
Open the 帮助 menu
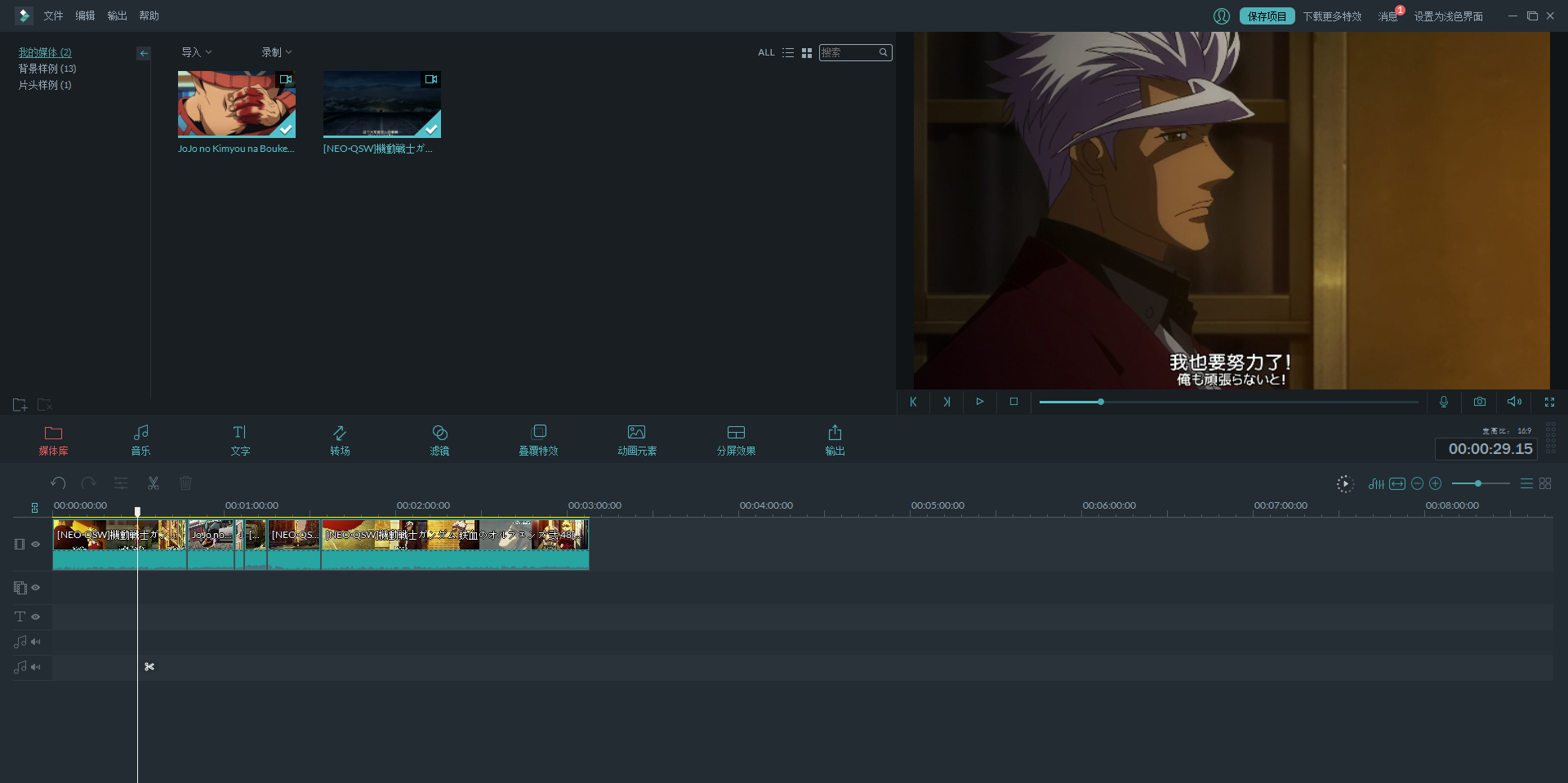(149, 16)
